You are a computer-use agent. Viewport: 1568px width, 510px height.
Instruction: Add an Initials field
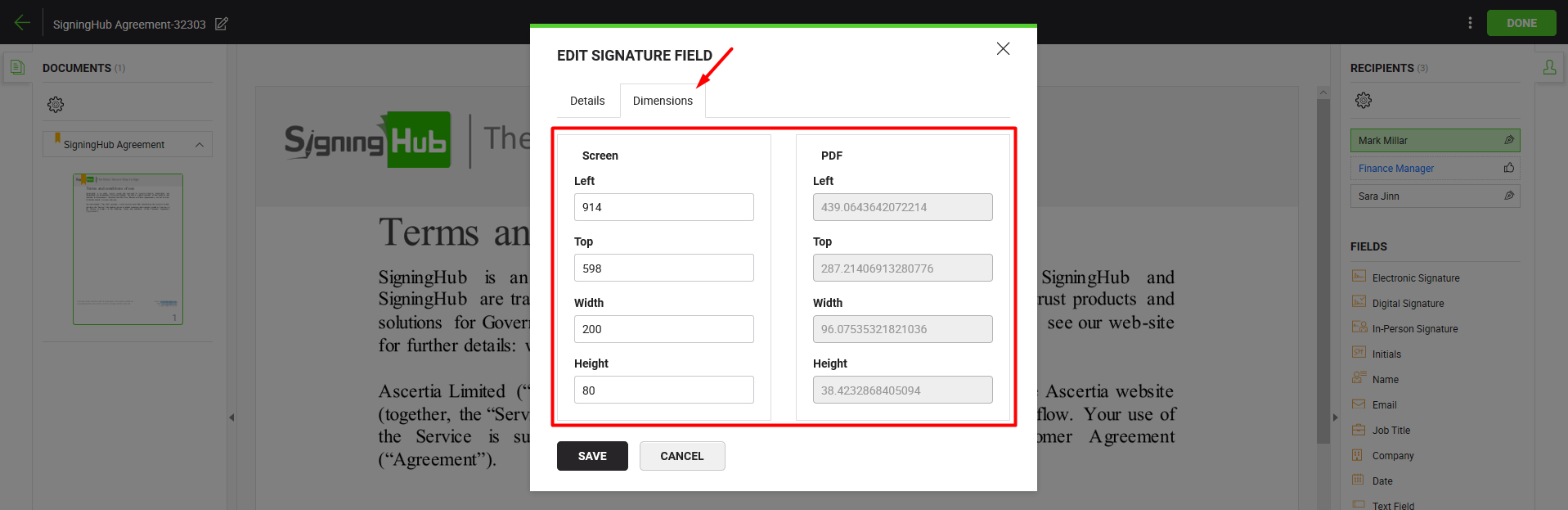[x=1386, y=354]
